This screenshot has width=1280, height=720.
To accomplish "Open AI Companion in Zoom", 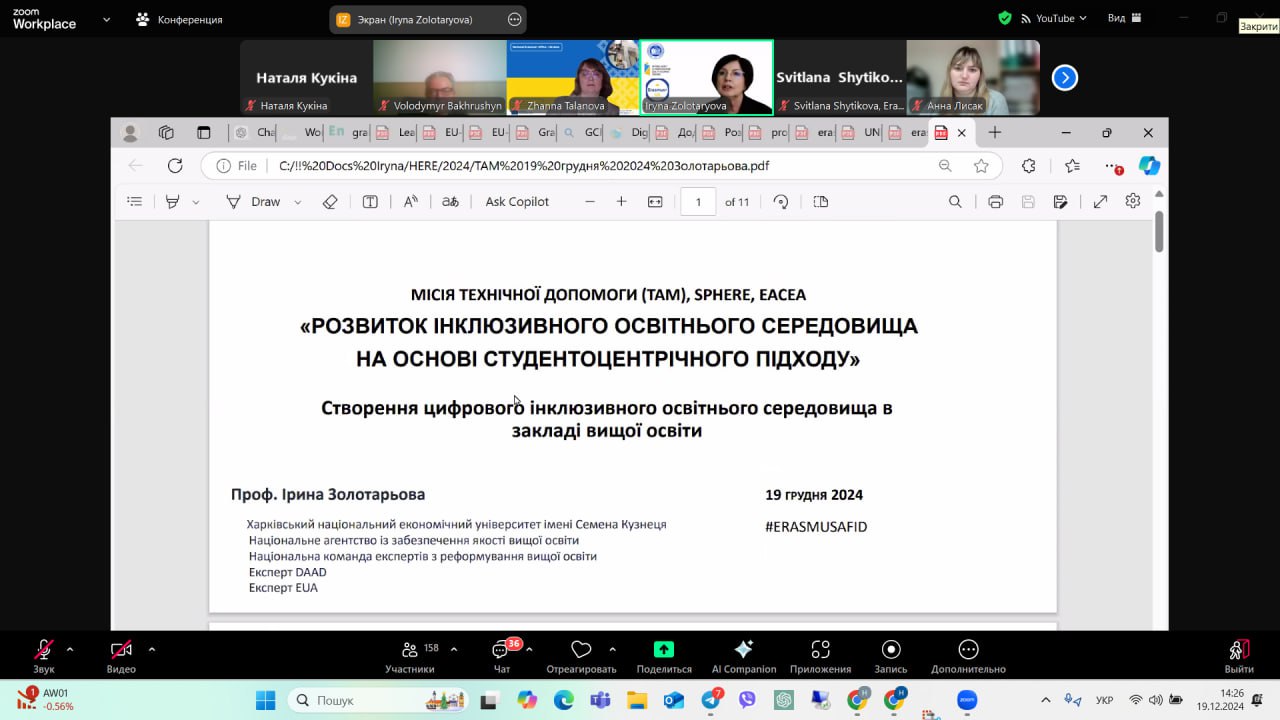I will pyautogui.click(x=744, y=656).
